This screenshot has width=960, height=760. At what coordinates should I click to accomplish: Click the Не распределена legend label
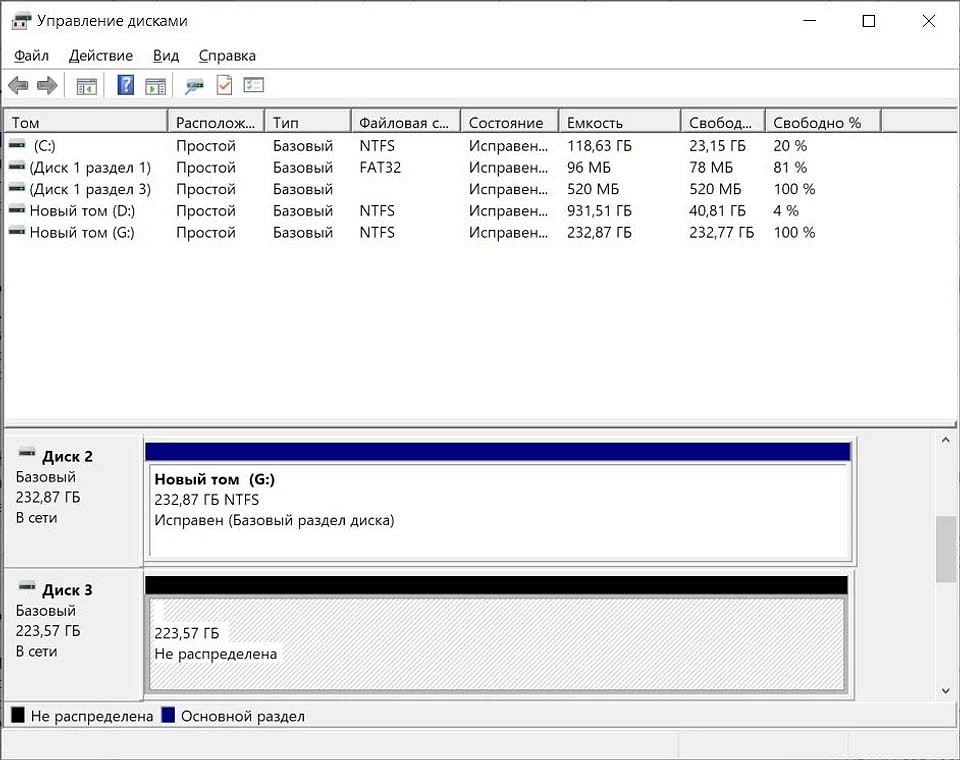tap(92, 716)
